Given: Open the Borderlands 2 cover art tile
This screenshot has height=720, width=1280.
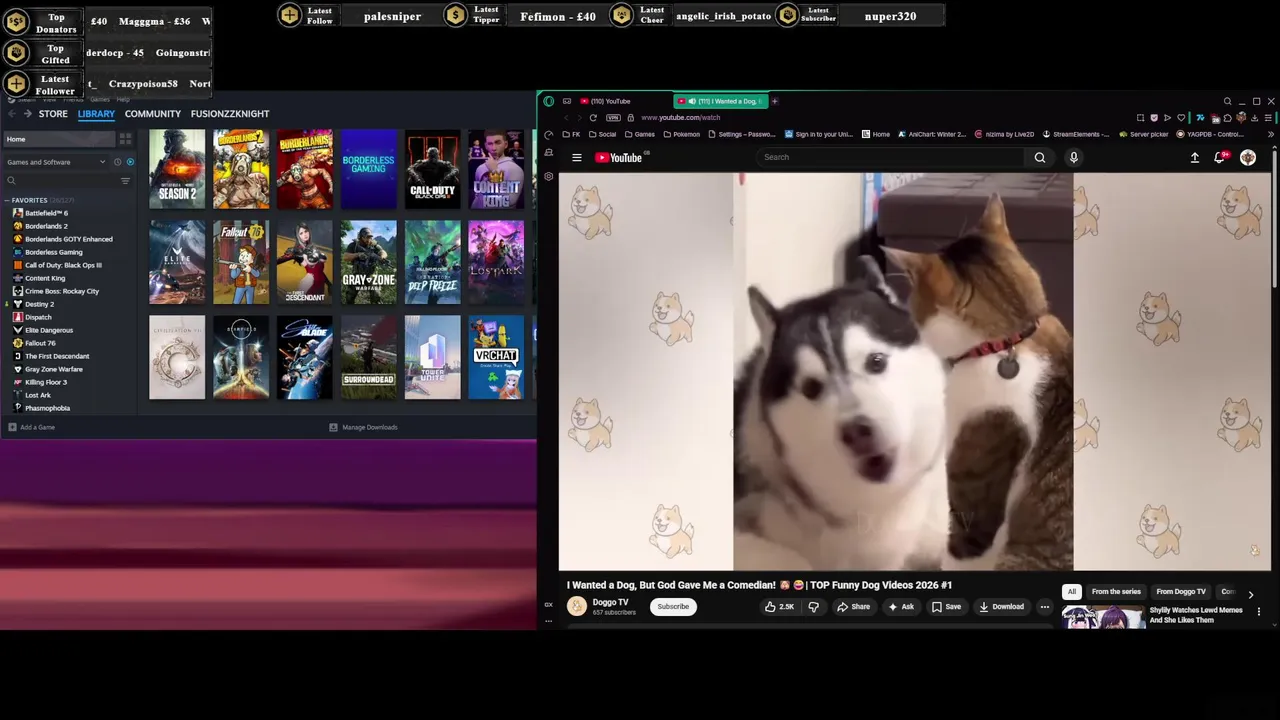Looking at the screenshot, I should [241, 169].
